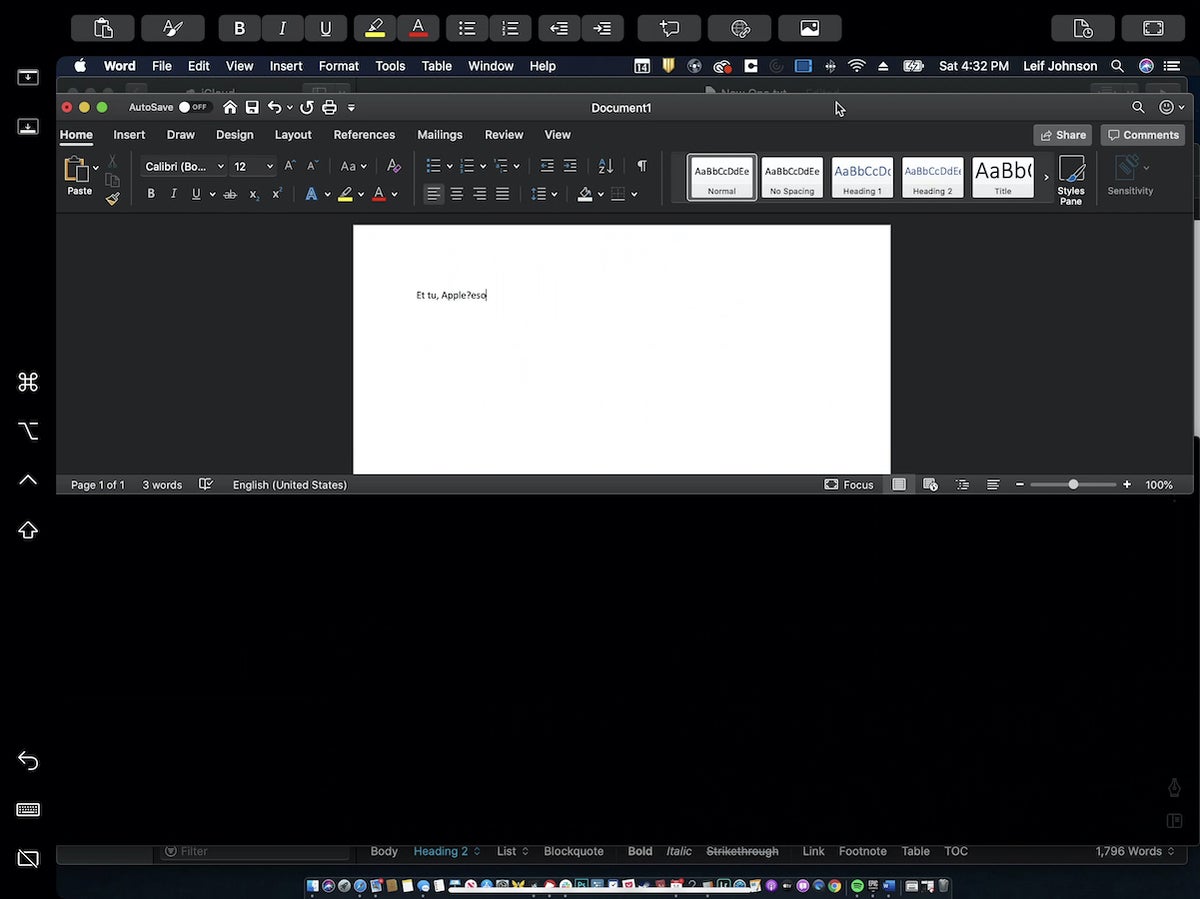The image size is (1200, 899).
Task: Switch to Web Layout view in status bar
Action: click(x=930, y=484)
